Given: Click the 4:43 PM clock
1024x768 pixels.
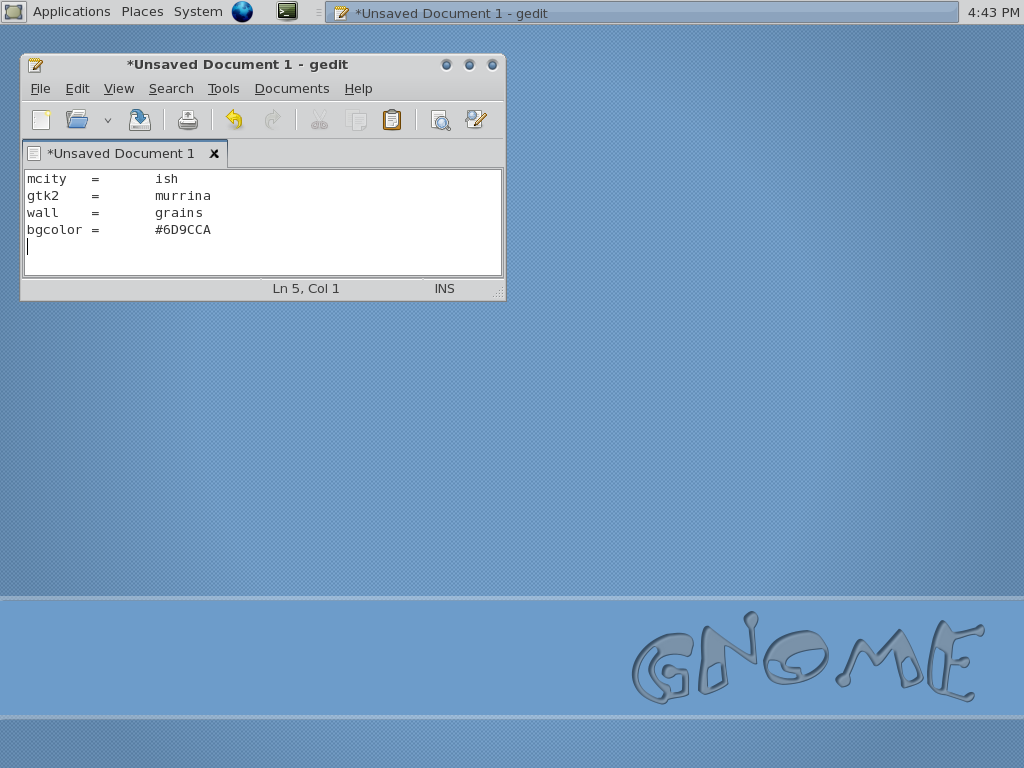Looking at the screenshot, I should (993, 12).
